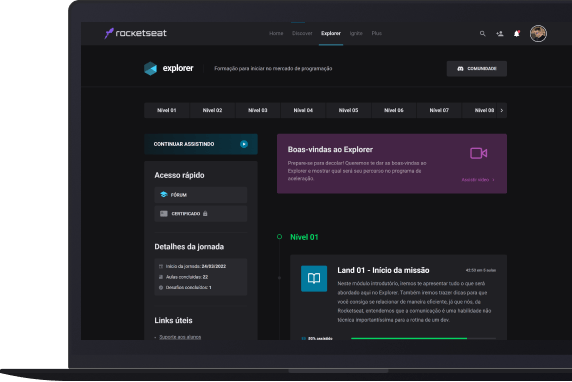Select the Explorer nav item
572x382 pixels.
click(331, 33)
